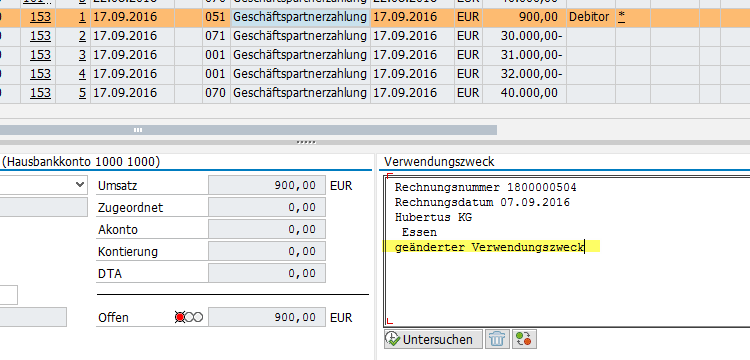Click the EUR cell in the 30.000,00- row
The width and height of the screenshot is (750, 360).
coord(468,36)
